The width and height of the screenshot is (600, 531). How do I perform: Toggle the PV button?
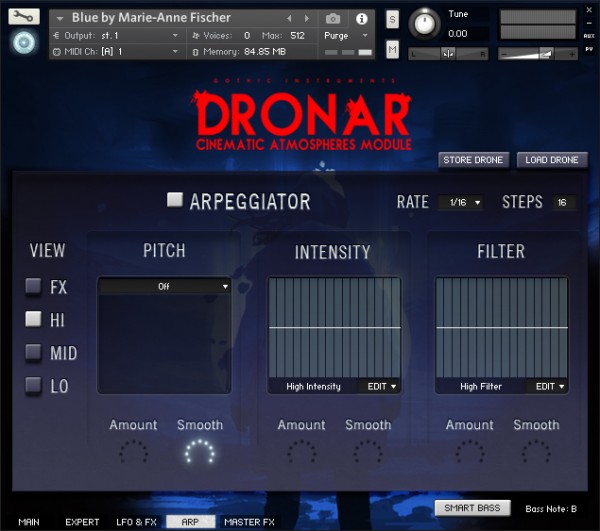click(x=589, y=49)
